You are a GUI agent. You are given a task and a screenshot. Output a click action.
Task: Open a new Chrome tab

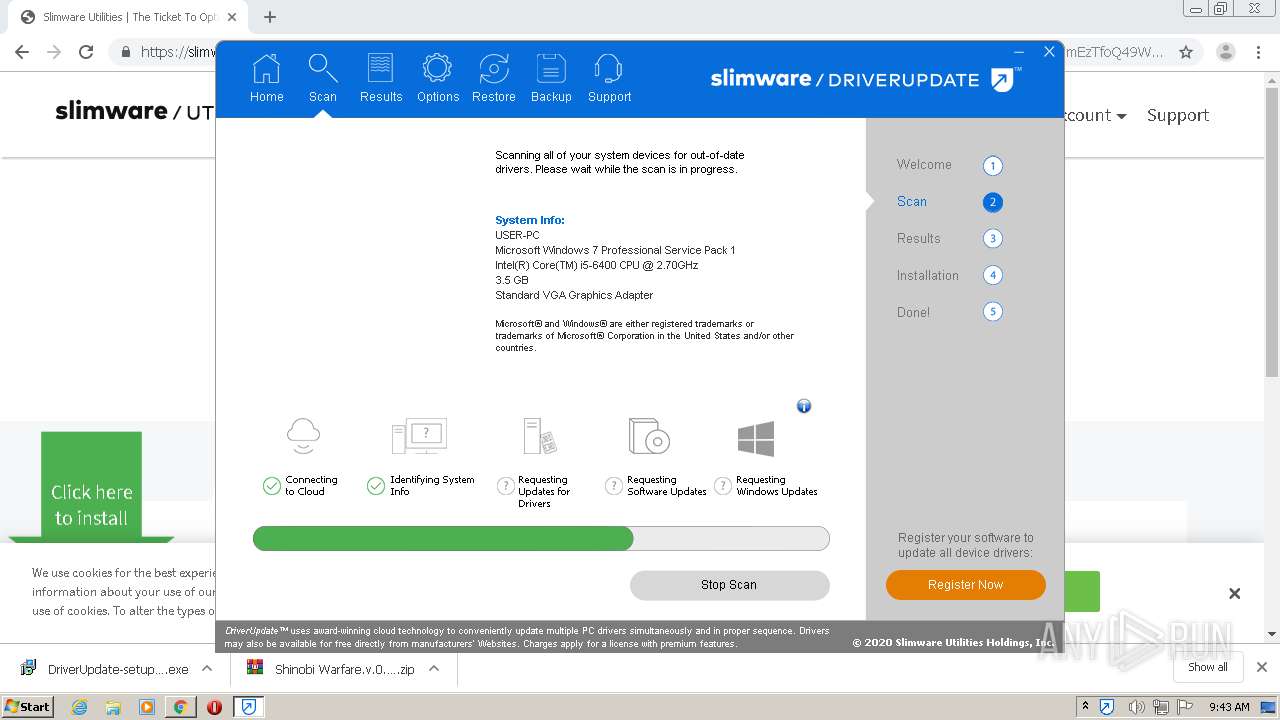[x=270, y=17]
